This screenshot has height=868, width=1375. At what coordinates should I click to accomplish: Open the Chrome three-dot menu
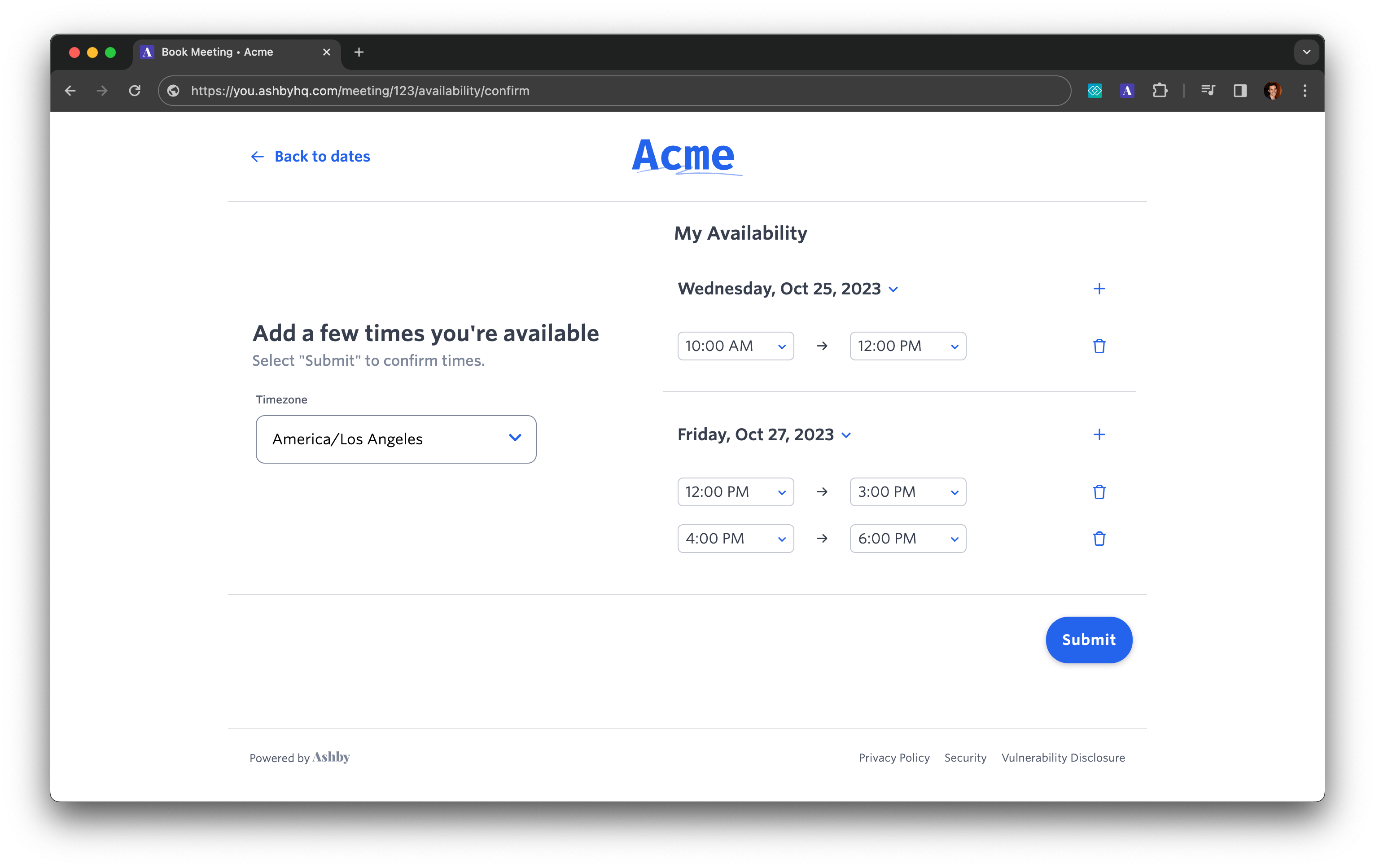click(1305, 91)
